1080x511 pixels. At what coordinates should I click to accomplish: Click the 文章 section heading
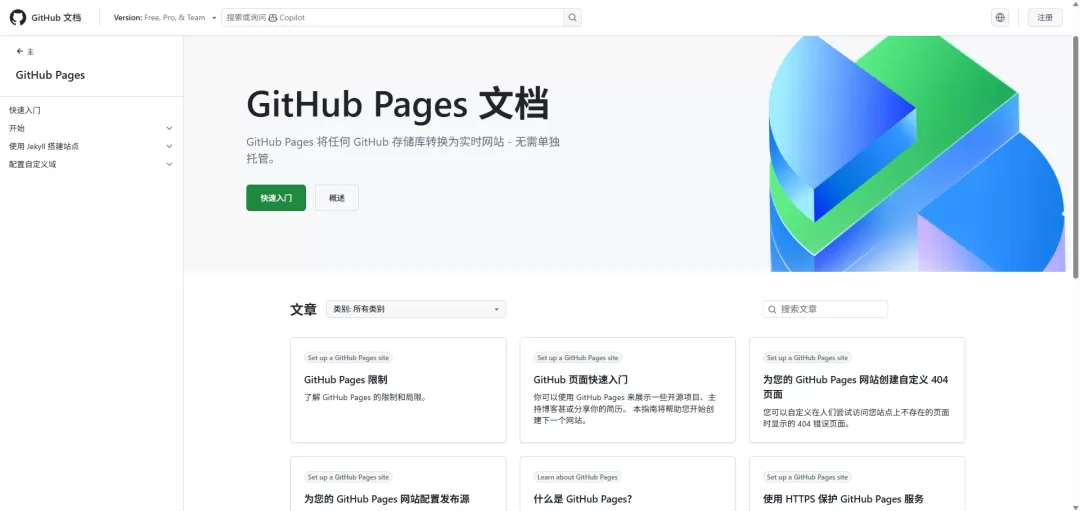coord(303,309)
